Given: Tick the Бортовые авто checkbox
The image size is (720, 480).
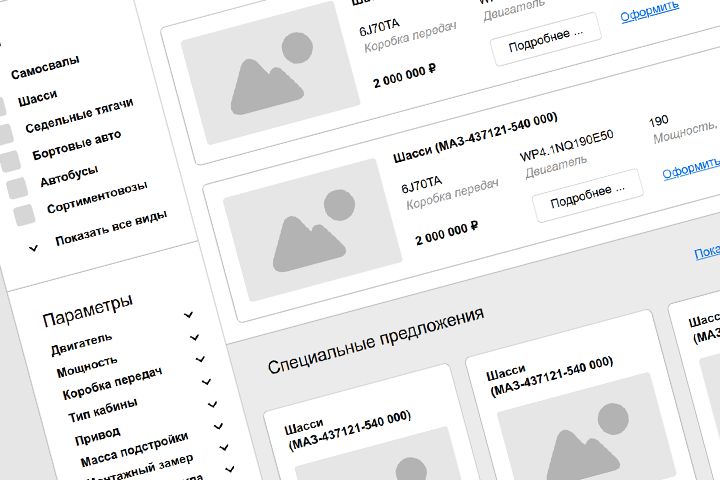Looking at the screenshot, I should (10, 161).
